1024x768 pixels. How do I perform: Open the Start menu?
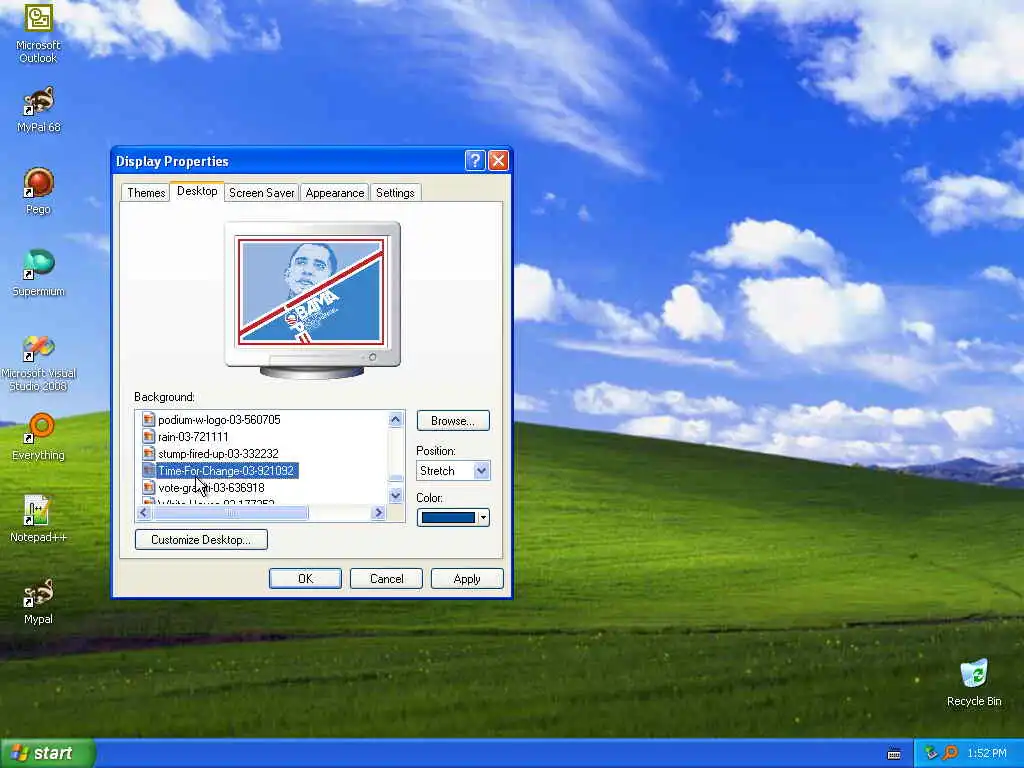tap(48, 753)
